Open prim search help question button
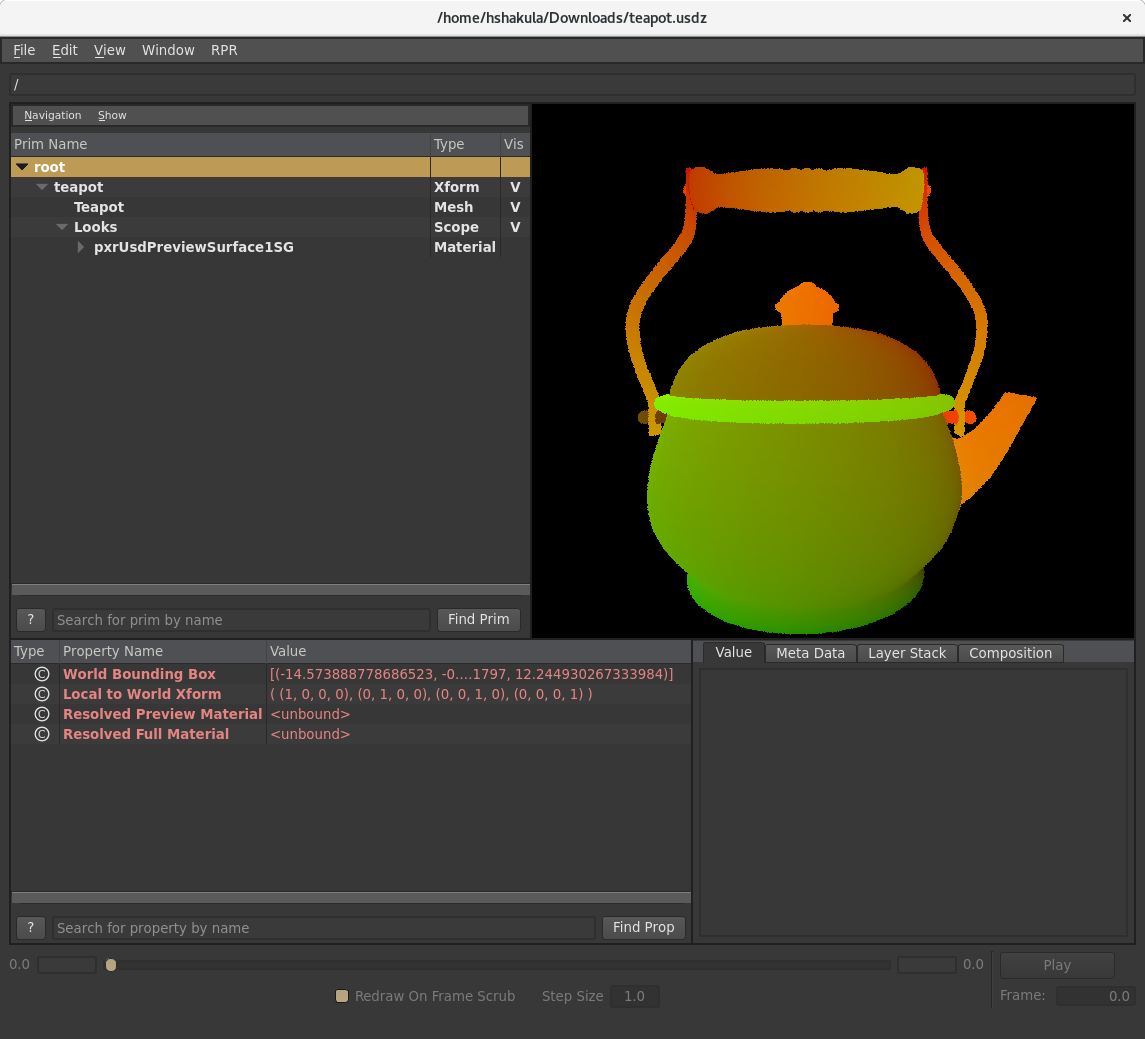Viewport: 1145px width, 1039px height. pos(31,620)
